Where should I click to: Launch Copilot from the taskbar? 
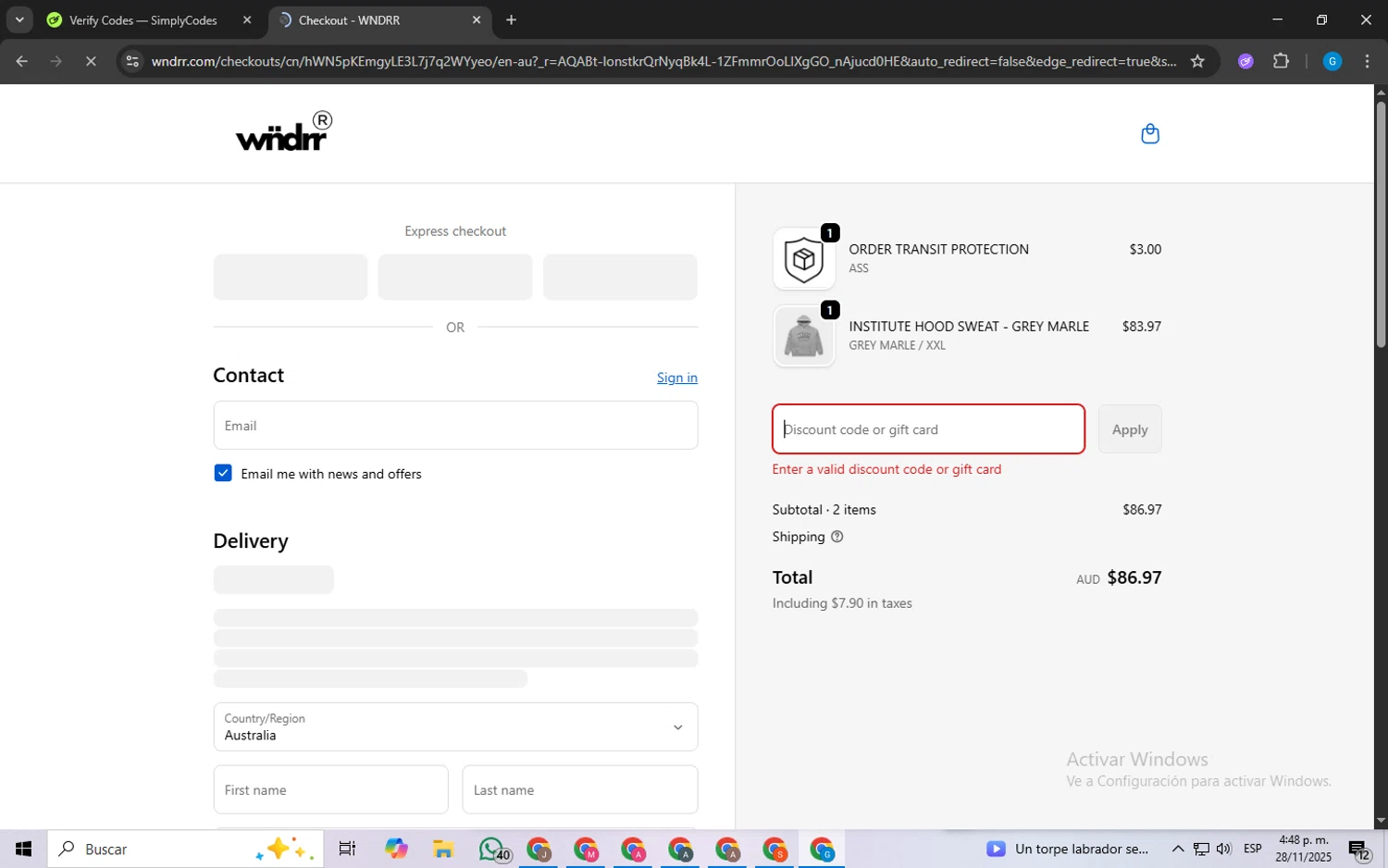tap(396, 849)
